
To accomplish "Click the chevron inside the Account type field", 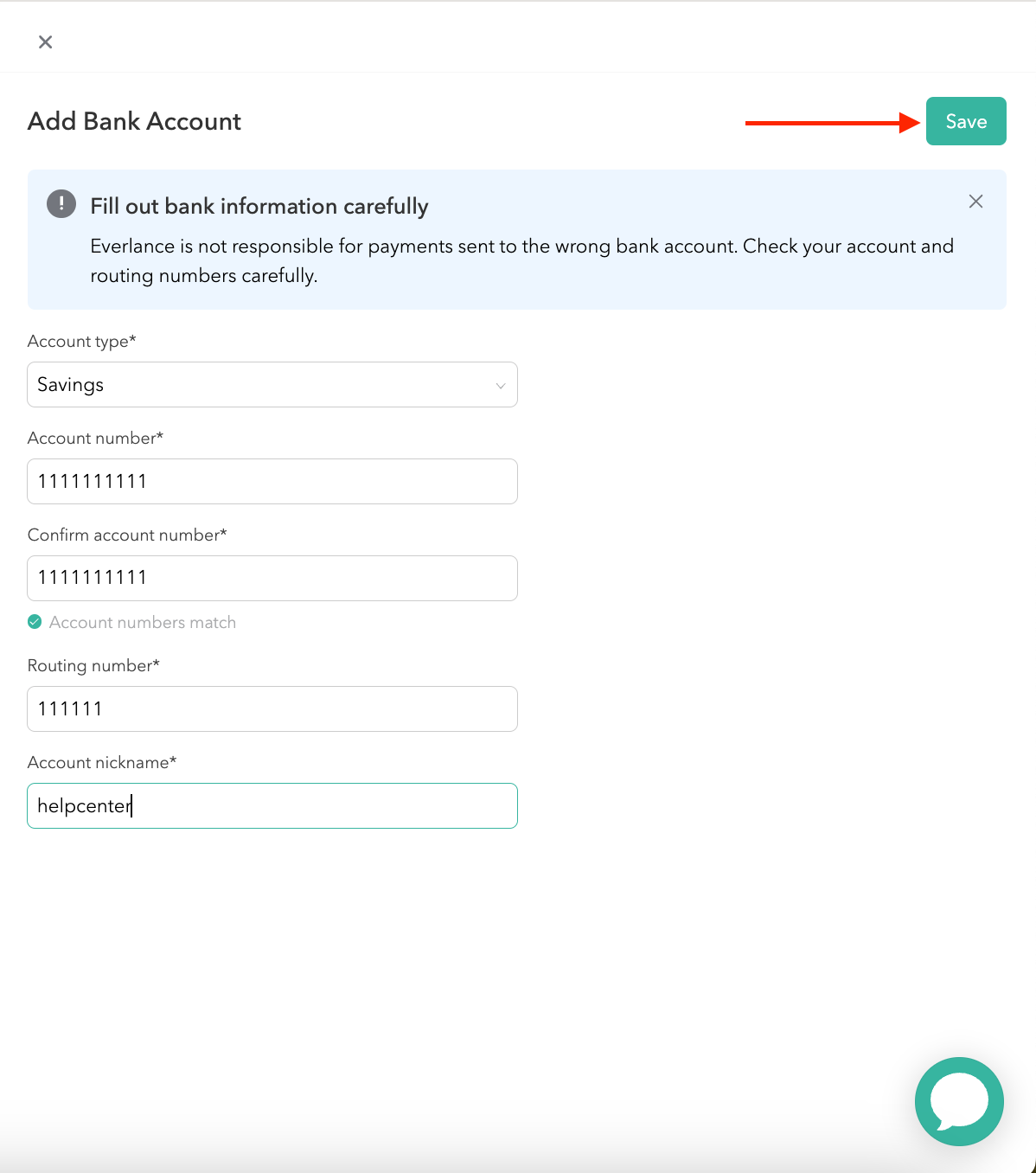I will coord(500,385).
